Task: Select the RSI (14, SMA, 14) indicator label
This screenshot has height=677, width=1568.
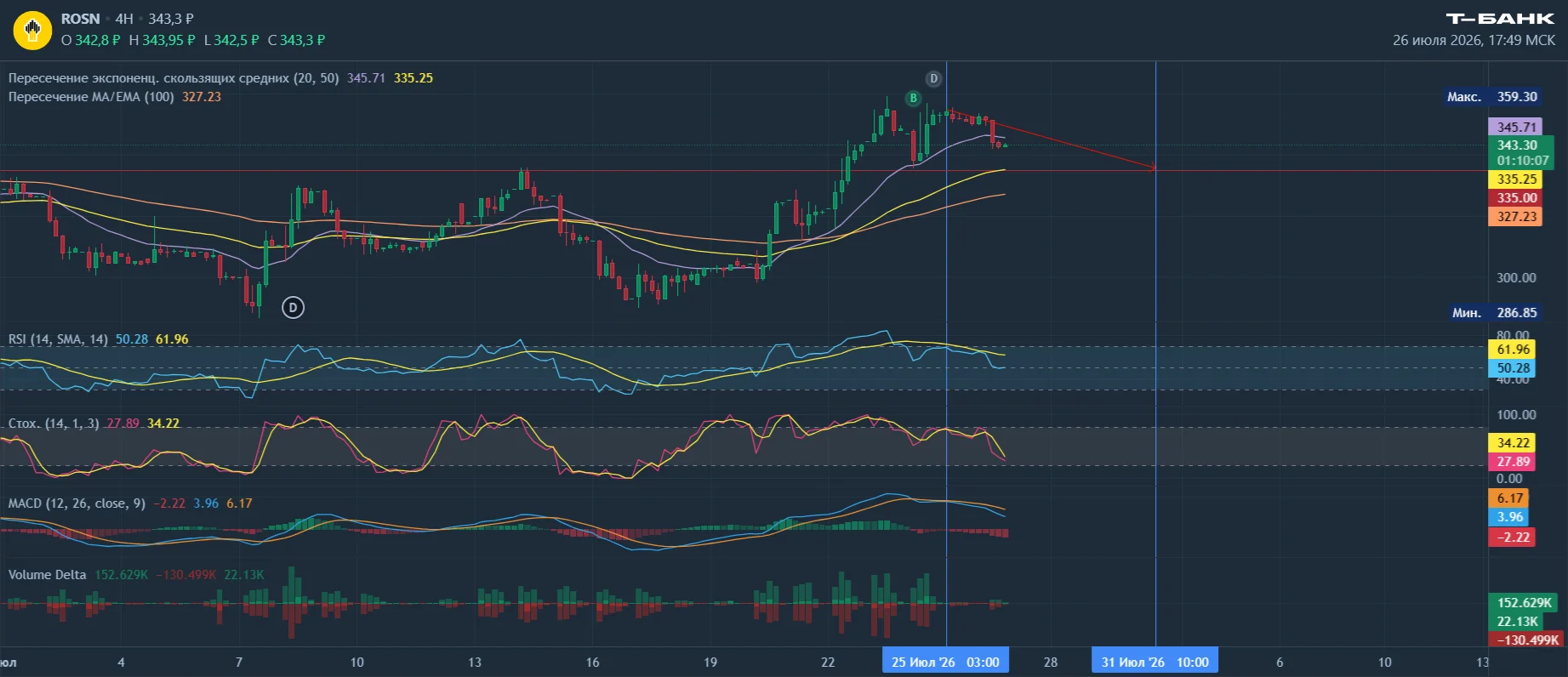Action: [x=58, y=339]
